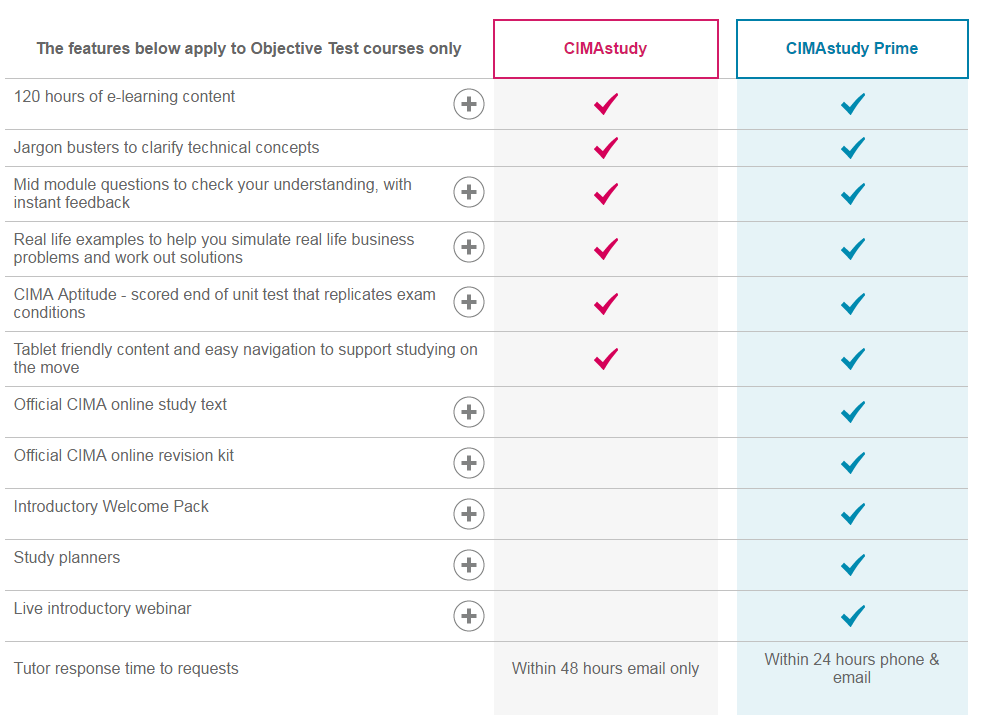Click the CIMAstudy column header
Viewport: 998px width, 728px height.
click(x=605, y=48)
